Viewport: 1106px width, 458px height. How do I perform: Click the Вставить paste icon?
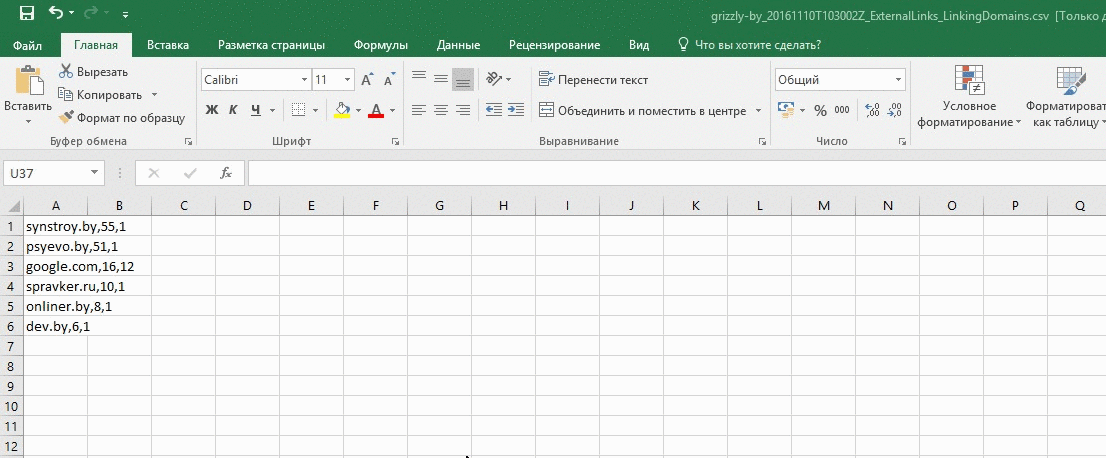pos(28,80)
